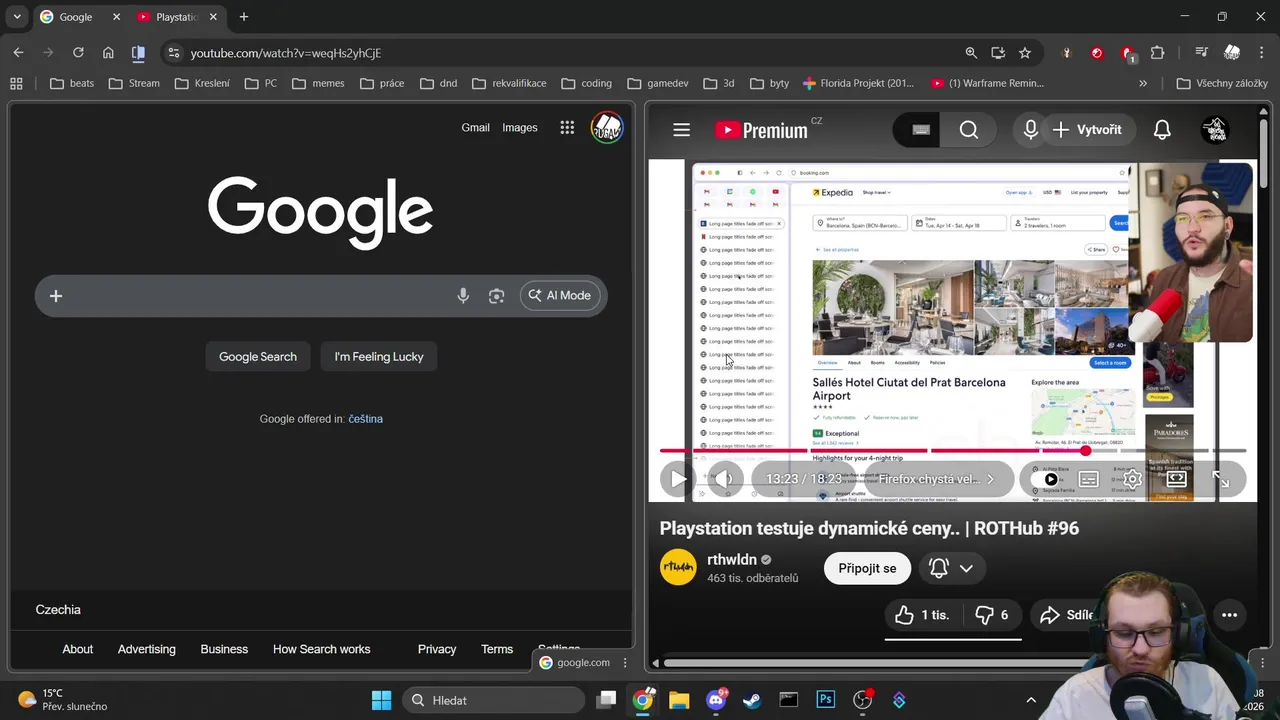Toggle the autoplay switch in player
This screenshot has width=1280, height=720.
coord(1047,479)
